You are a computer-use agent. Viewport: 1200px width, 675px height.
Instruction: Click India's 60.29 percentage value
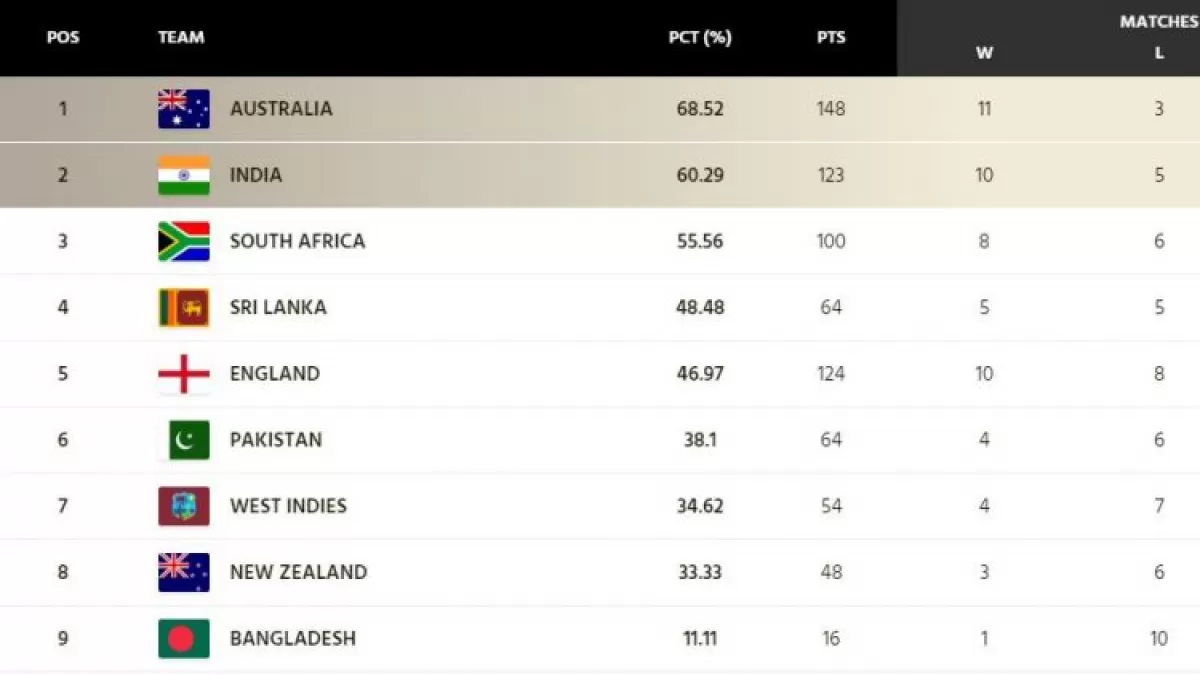700,175
